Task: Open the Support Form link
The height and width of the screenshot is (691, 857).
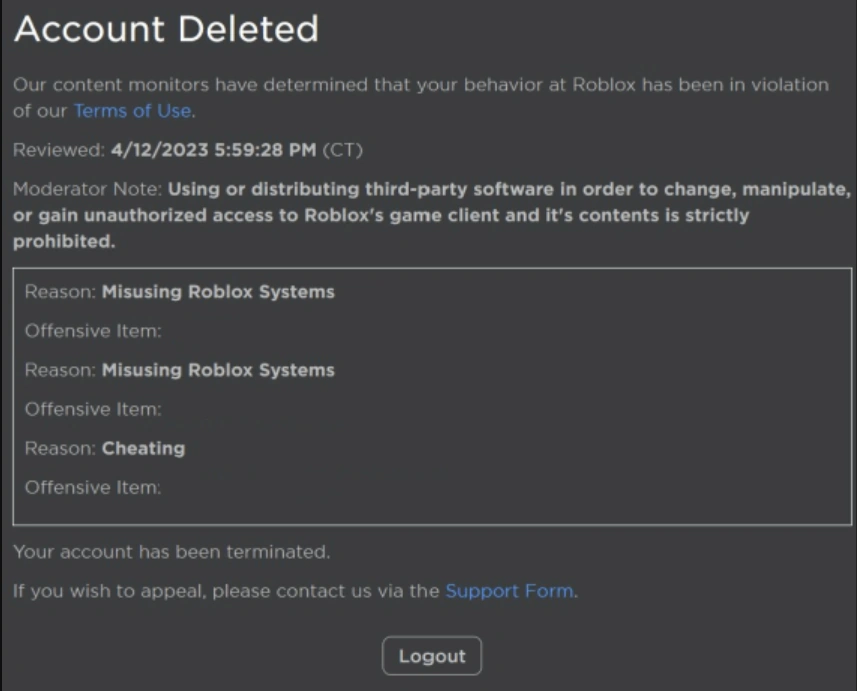Action: tap(509, 591)
